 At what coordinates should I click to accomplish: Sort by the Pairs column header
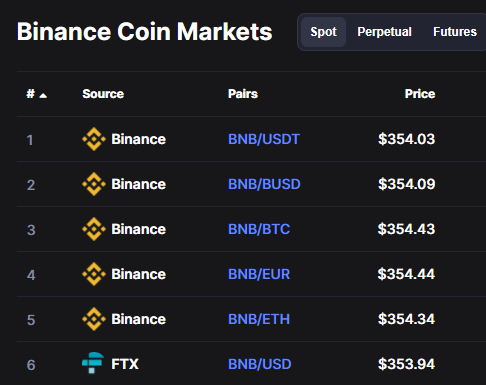243,94
